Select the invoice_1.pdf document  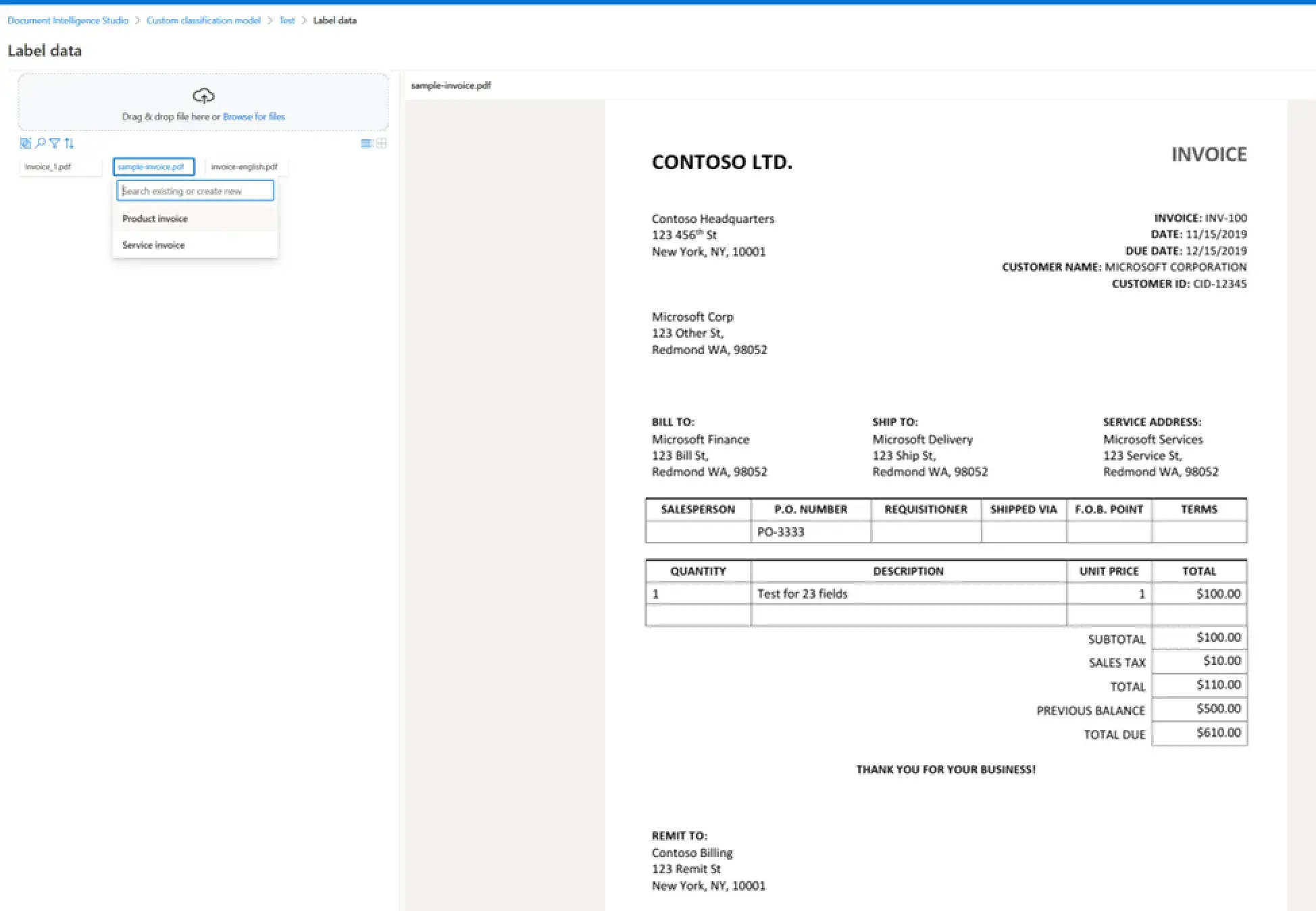[x=61, y=167]
